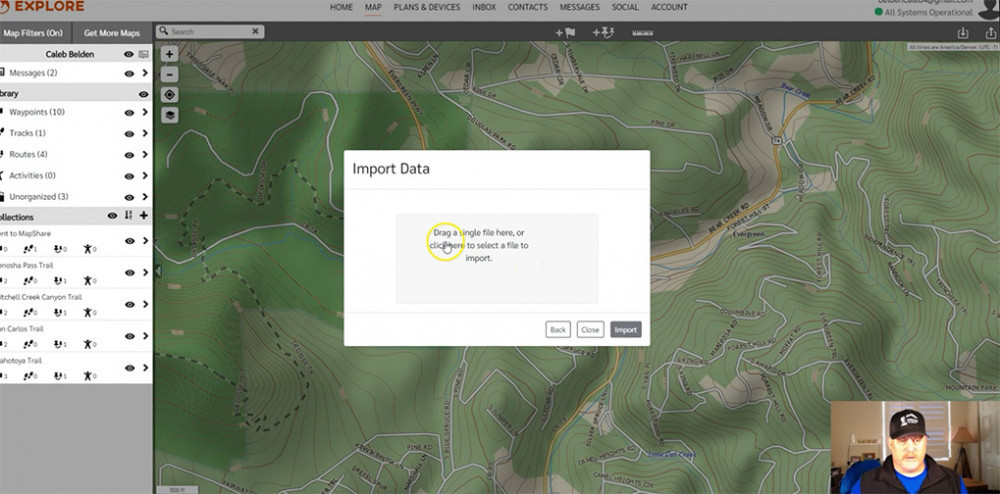Toggle Activities (0) eye icon
Viewport: 1000px width, 494px height.
point(129,176)
